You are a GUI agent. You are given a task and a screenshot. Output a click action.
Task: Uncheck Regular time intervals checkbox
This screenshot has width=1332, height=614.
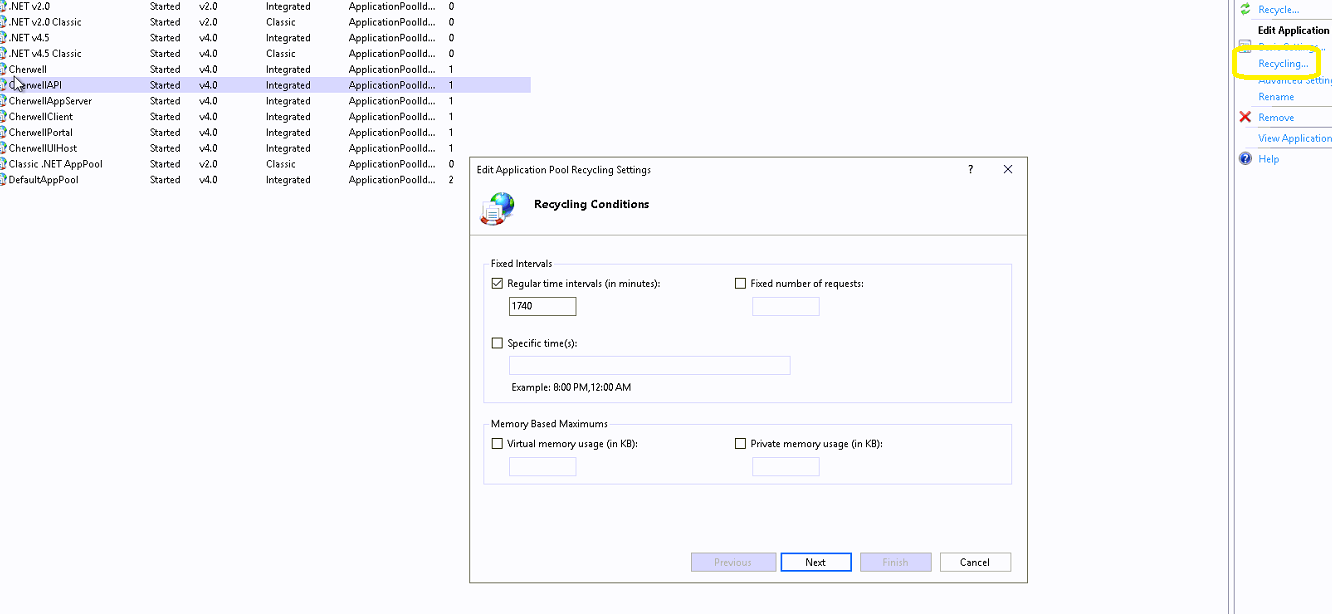(497, 284)
